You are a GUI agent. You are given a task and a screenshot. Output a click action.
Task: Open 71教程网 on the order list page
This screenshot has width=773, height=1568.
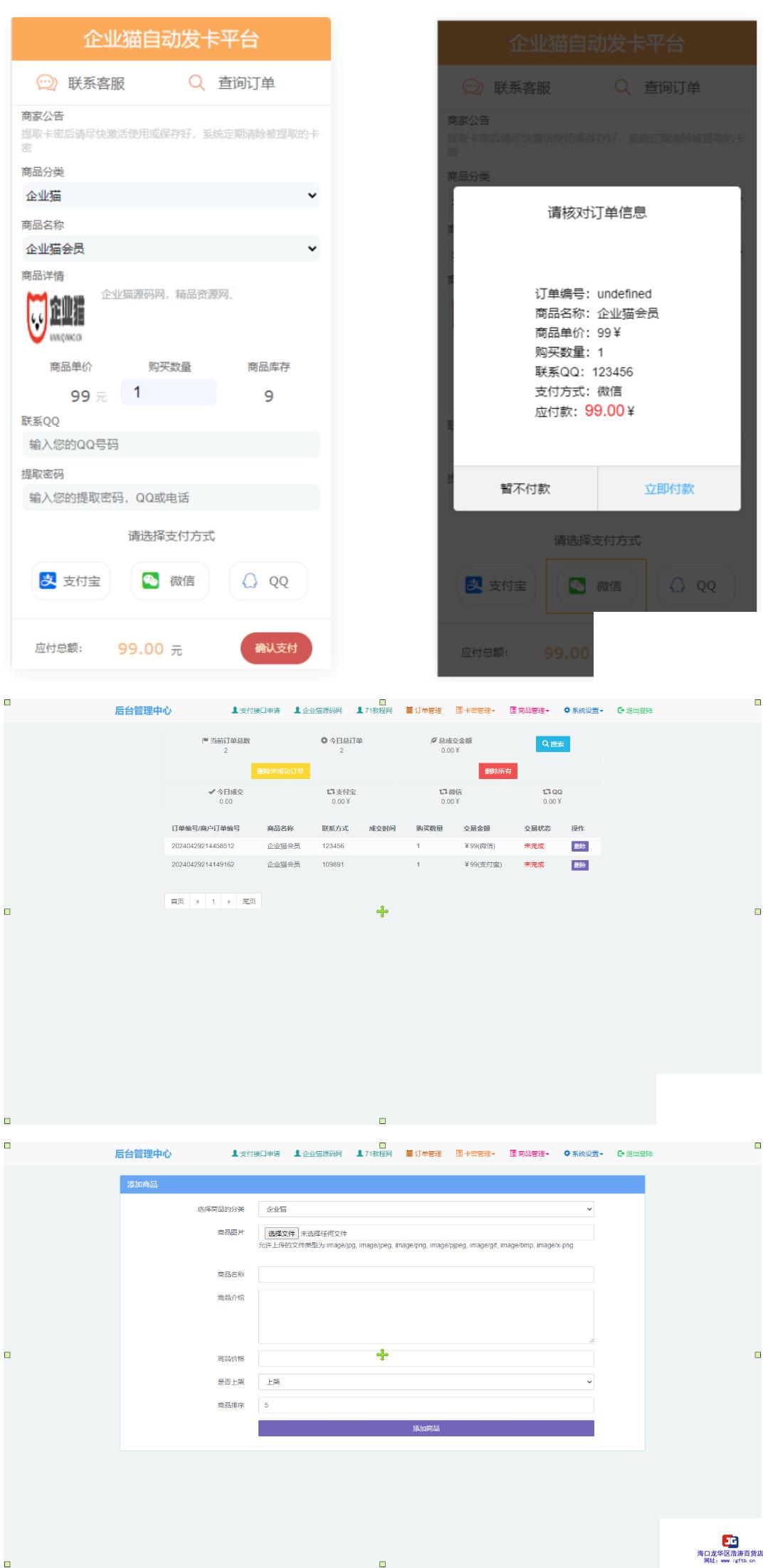tap(374, 711)
